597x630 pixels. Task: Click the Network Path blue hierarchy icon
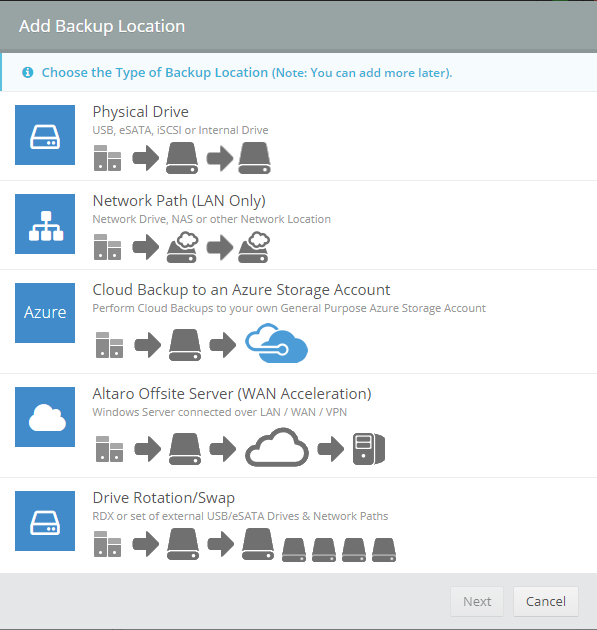pos(45,224)
